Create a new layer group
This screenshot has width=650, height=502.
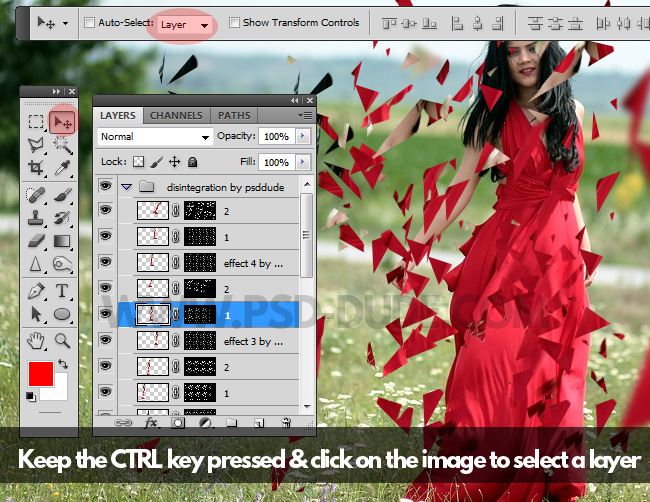tap(232, 423)
